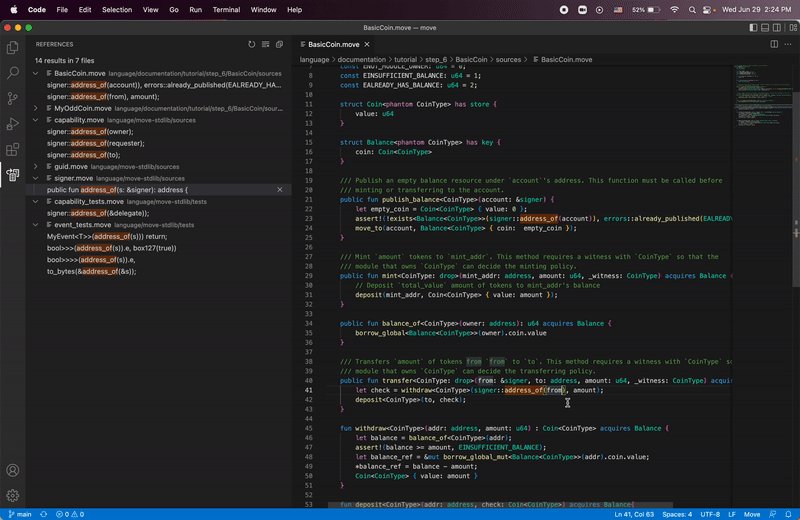Clear the references results list

pyautogui.click(x=265, y=44)
